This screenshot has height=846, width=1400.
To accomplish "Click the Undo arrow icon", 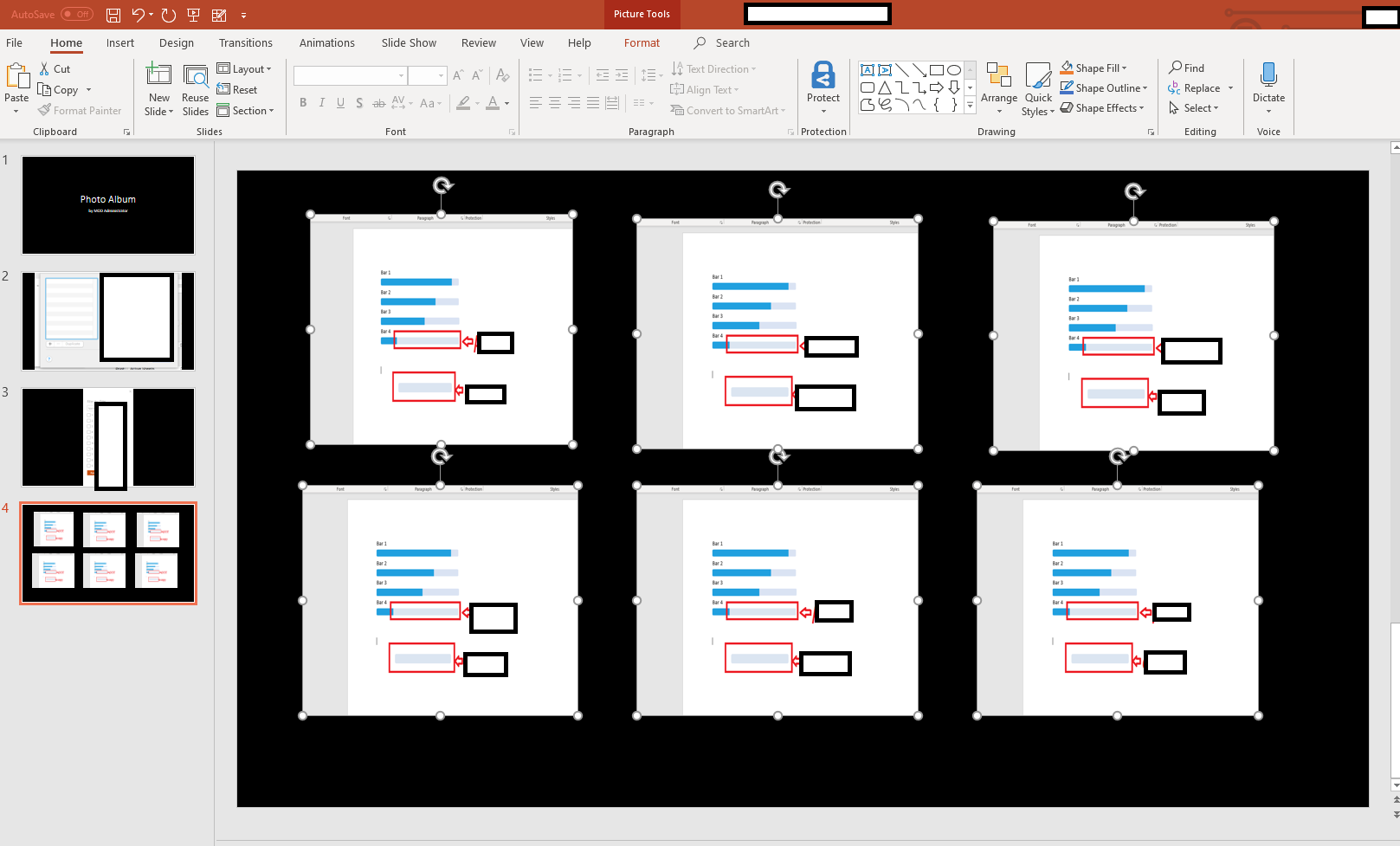I will coord(138,15).
